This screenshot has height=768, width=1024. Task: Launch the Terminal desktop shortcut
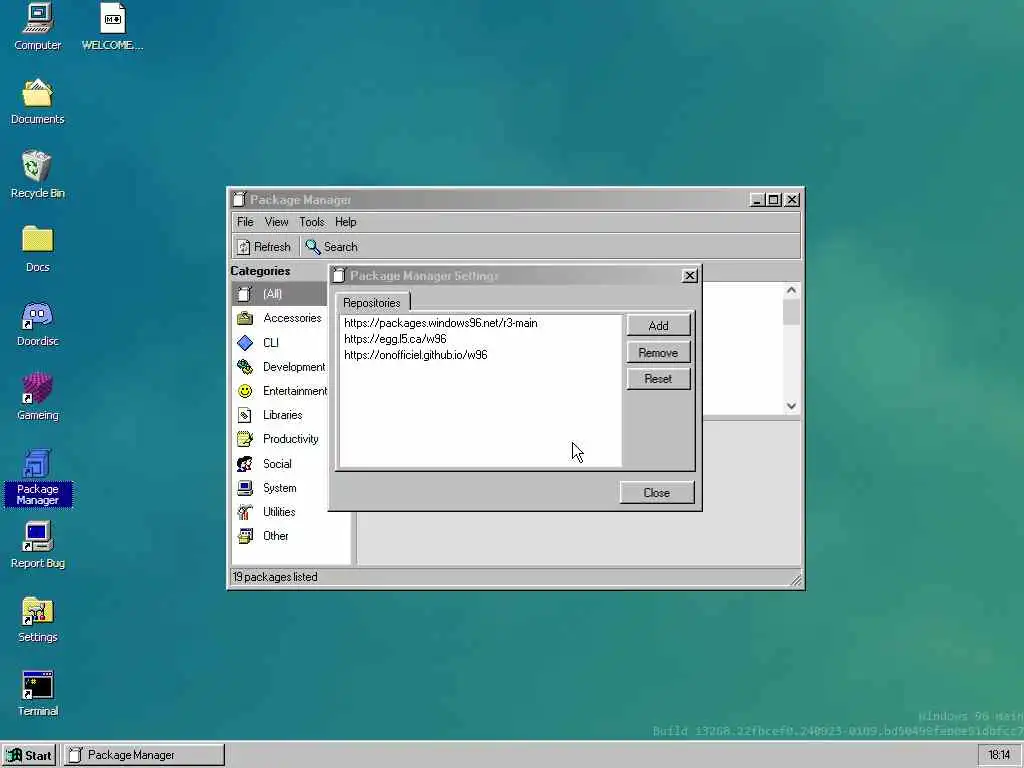(37, 694)
